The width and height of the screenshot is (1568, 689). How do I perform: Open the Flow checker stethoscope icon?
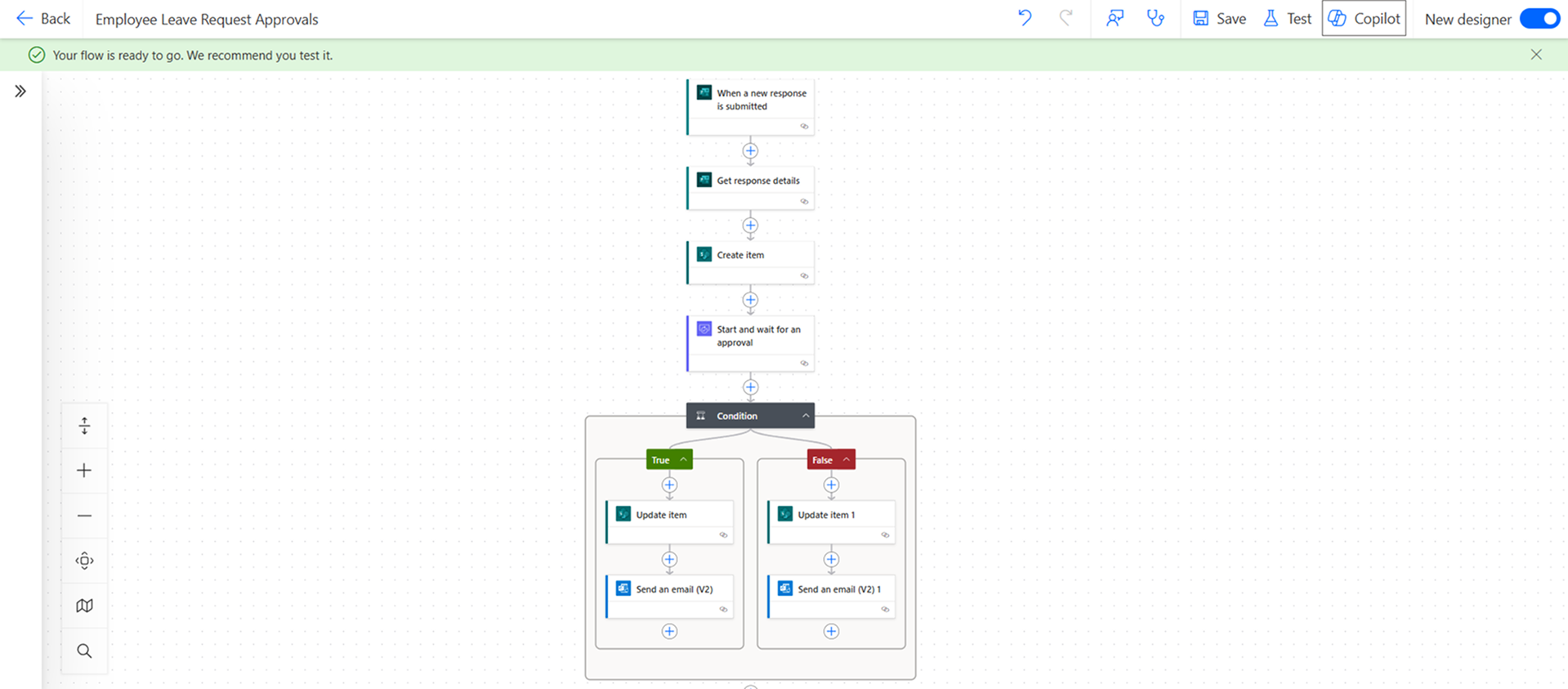(x=1155, y=18)
